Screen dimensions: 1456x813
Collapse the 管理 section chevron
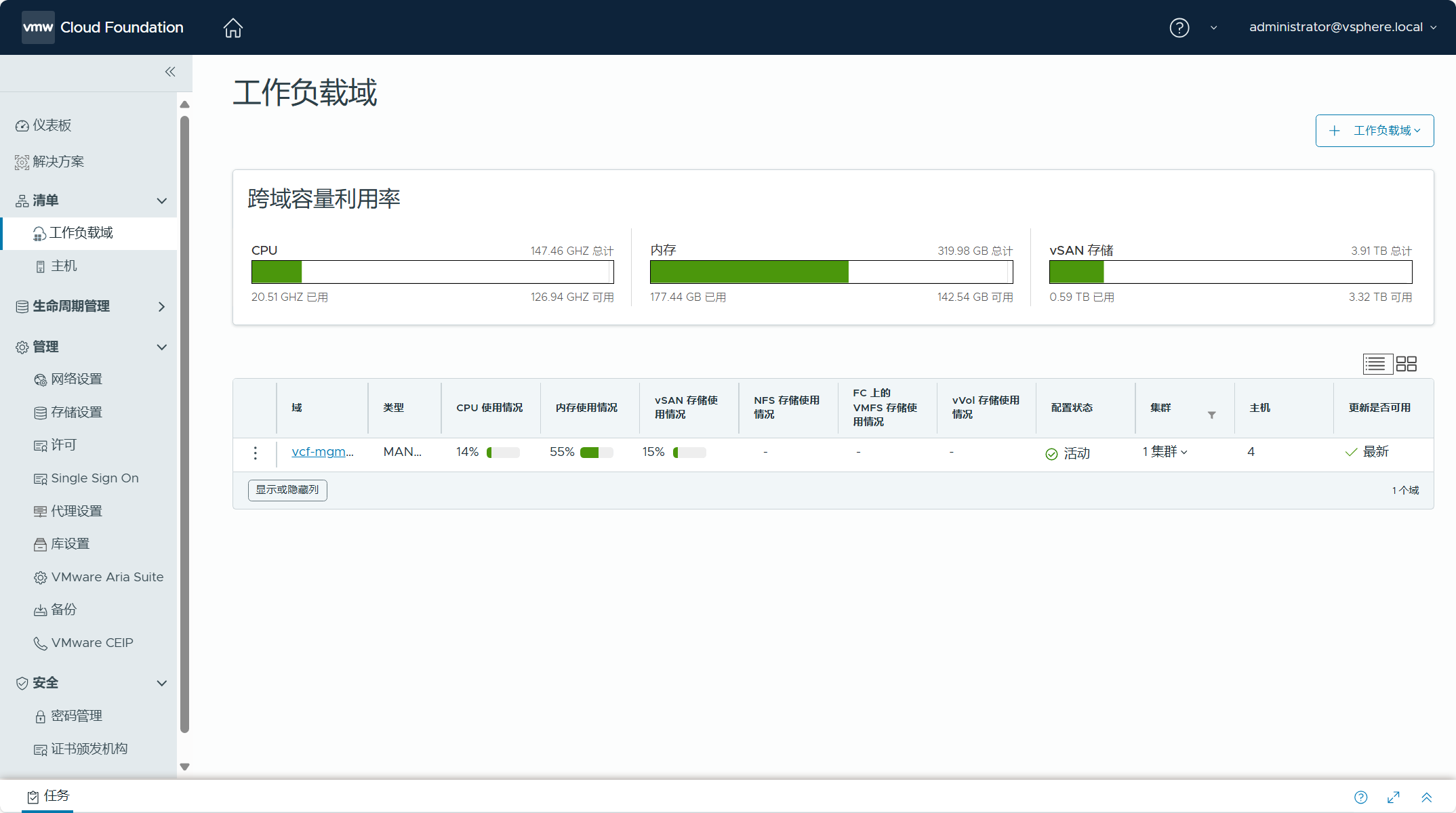pos(162,347)
